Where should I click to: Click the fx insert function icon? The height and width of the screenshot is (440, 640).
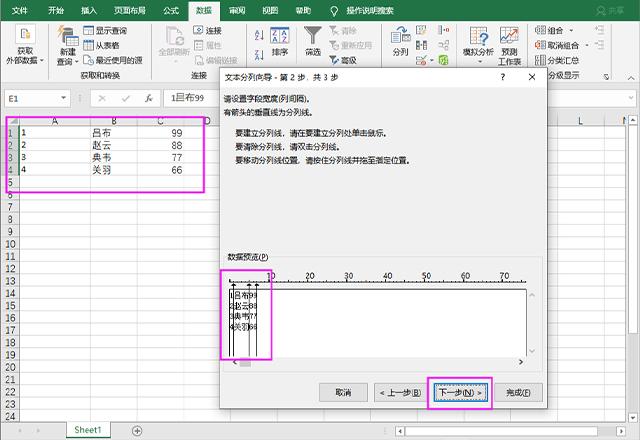[149, 98]
